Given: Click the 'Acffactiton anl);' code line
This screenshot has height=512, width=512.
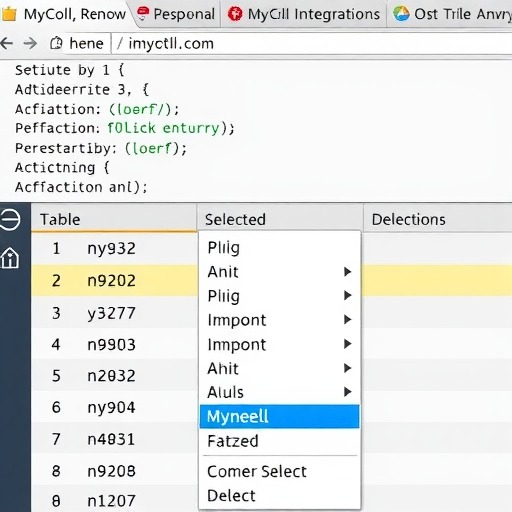Looking at the screenshot, I should click(81, 187).
